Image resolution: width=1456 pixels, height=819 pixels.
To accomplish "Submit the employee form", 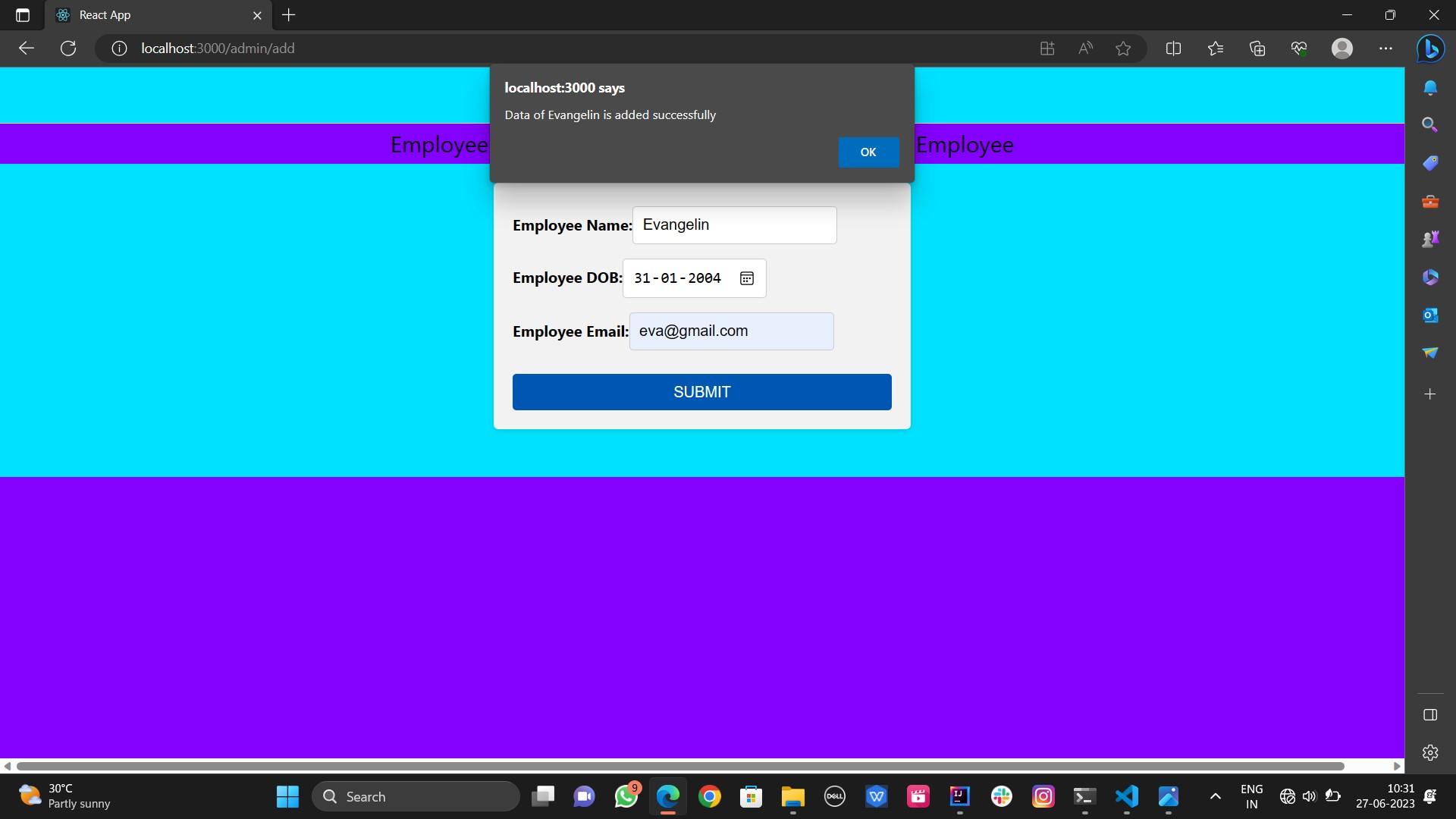I will (701, 391).
